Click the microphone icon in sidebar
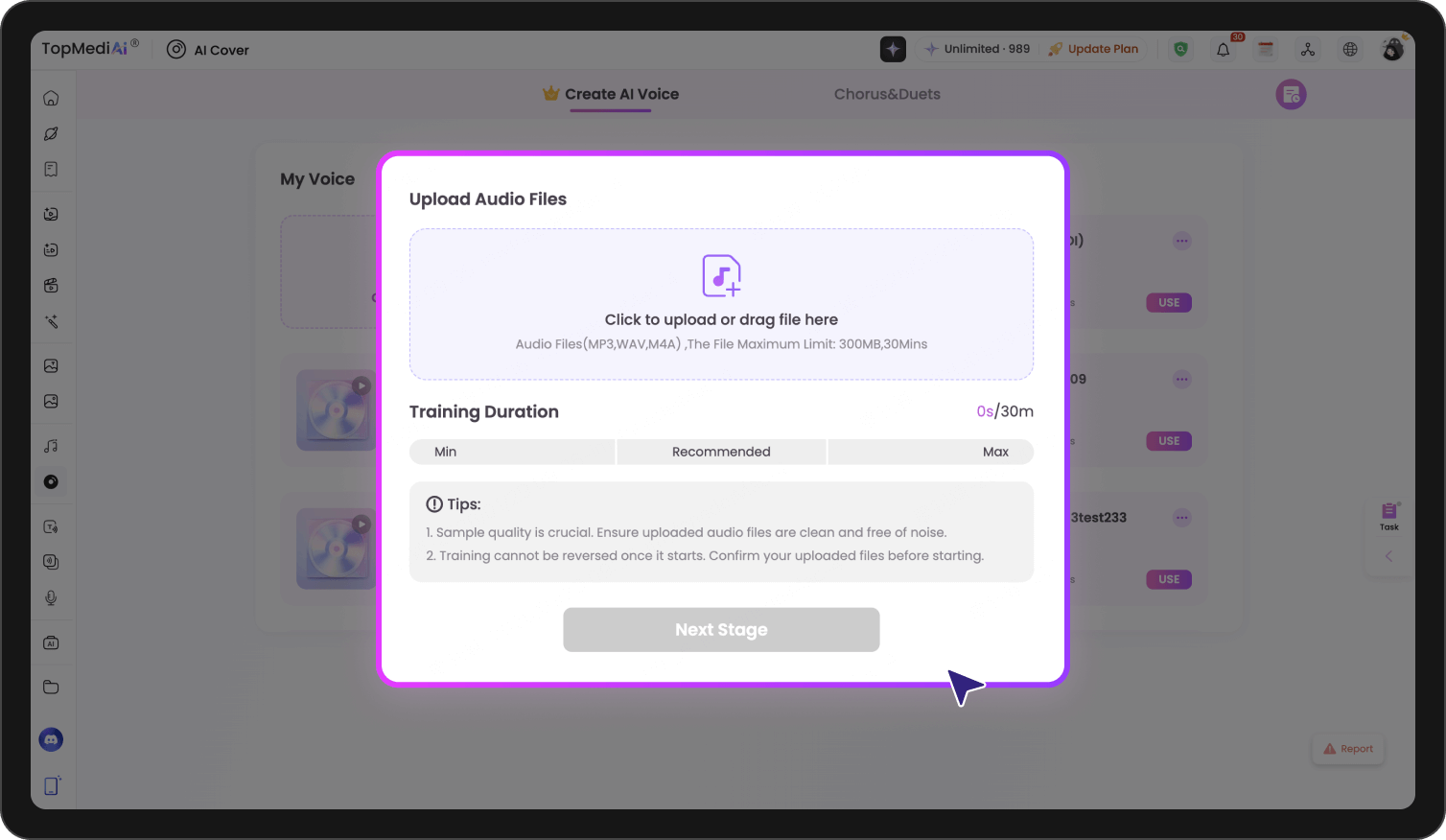The image size is (1446, 840). (x=51, y=597)
